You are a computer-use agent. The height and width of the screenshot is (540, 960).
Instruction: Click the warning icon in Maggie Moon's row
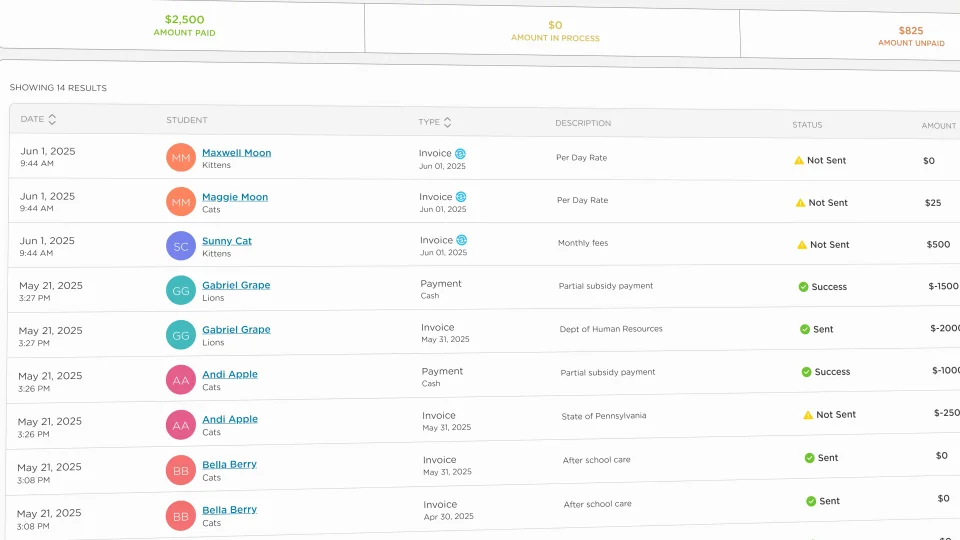(800, 203)
